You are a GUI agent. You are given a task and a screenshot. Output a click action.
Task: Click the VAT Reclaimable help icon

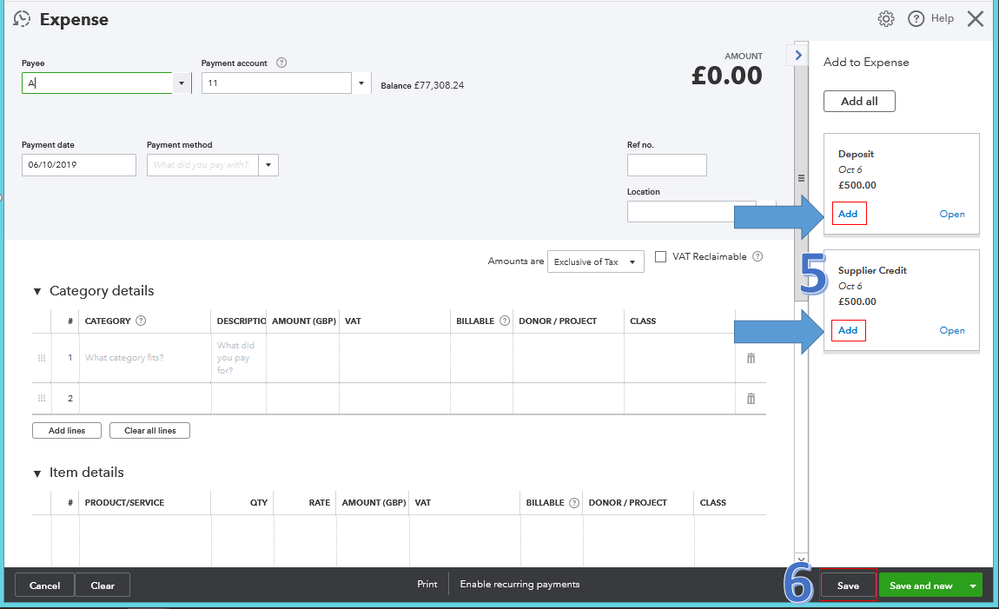758,257
